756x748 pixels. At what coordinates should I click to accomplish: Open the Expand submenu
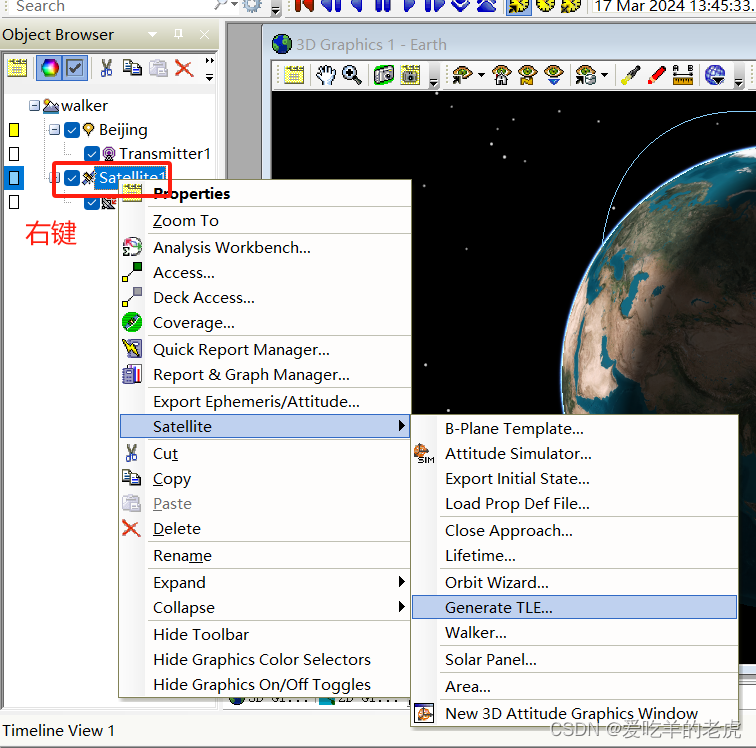coord(265,582)
